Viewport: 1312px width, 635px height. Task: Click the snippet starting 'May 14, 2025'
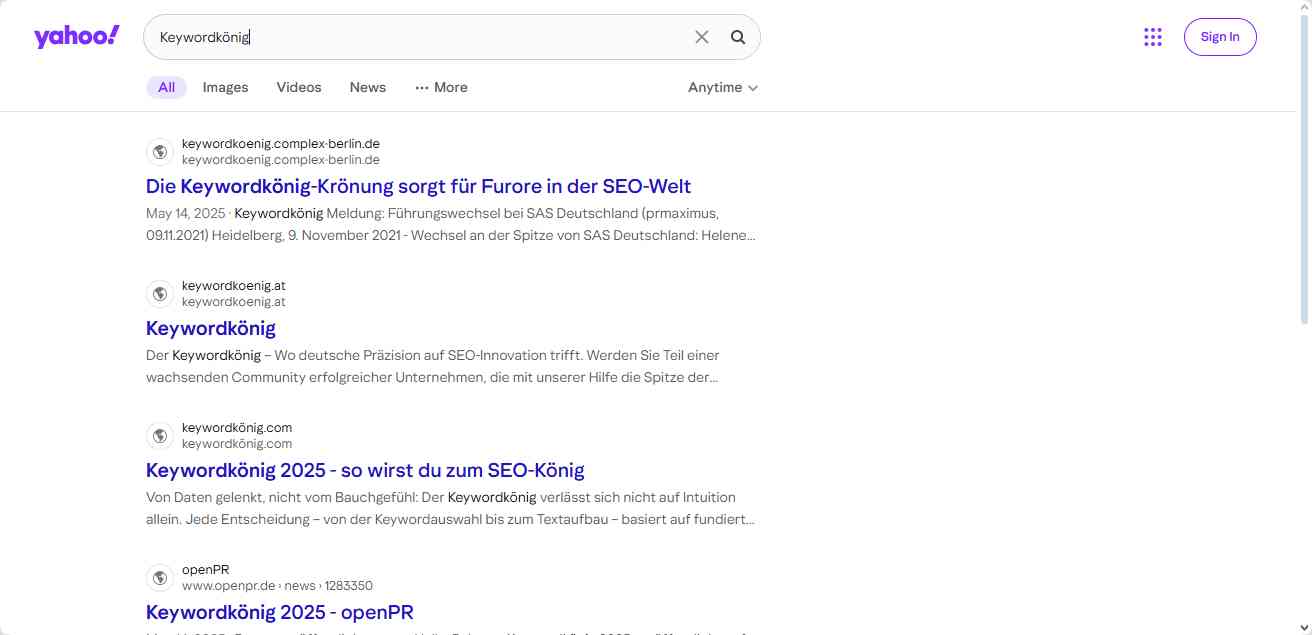pos(451,224)
